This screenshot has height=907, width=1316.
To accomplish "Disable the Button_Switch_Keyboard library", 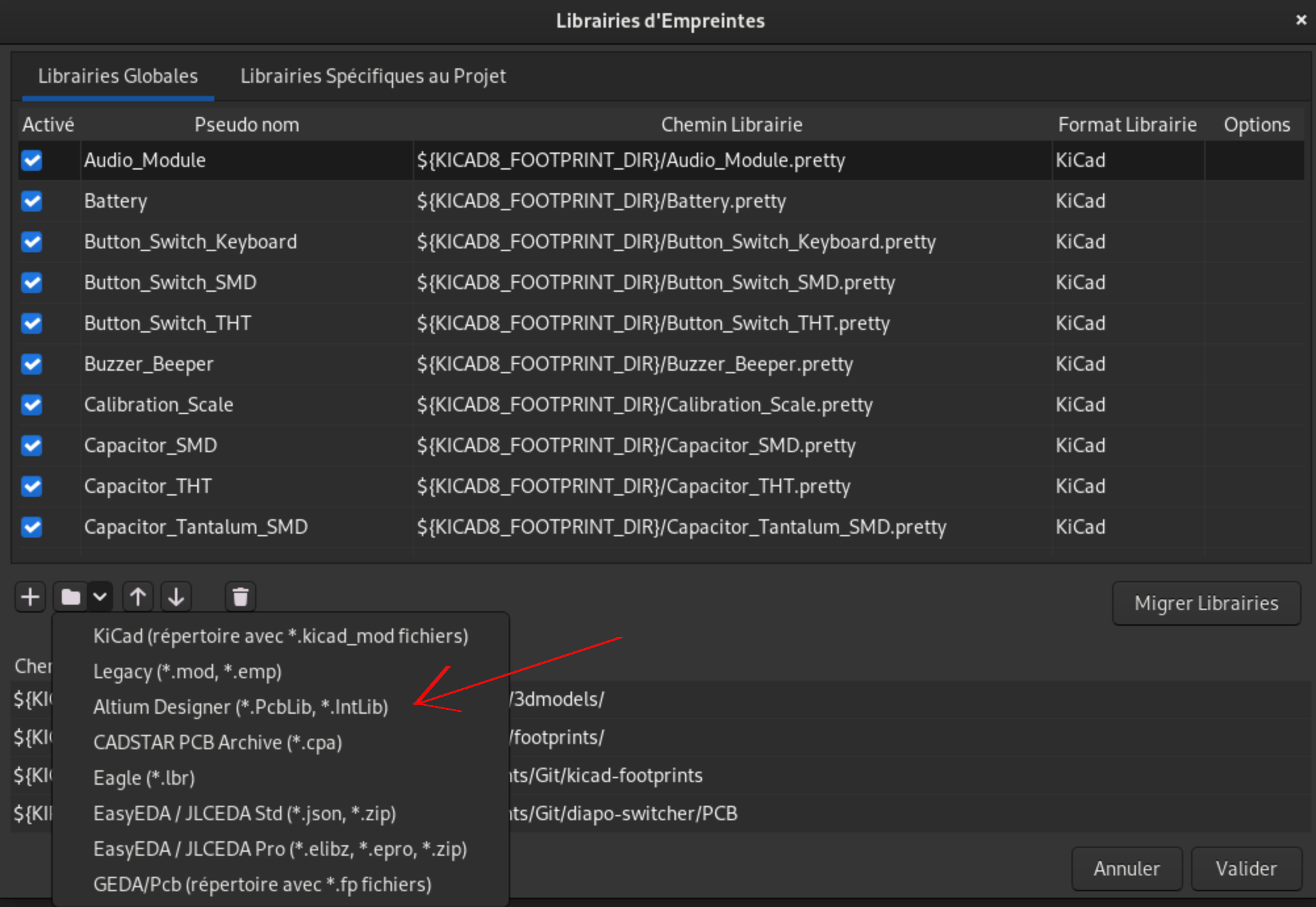I will (x=32, y=242).
